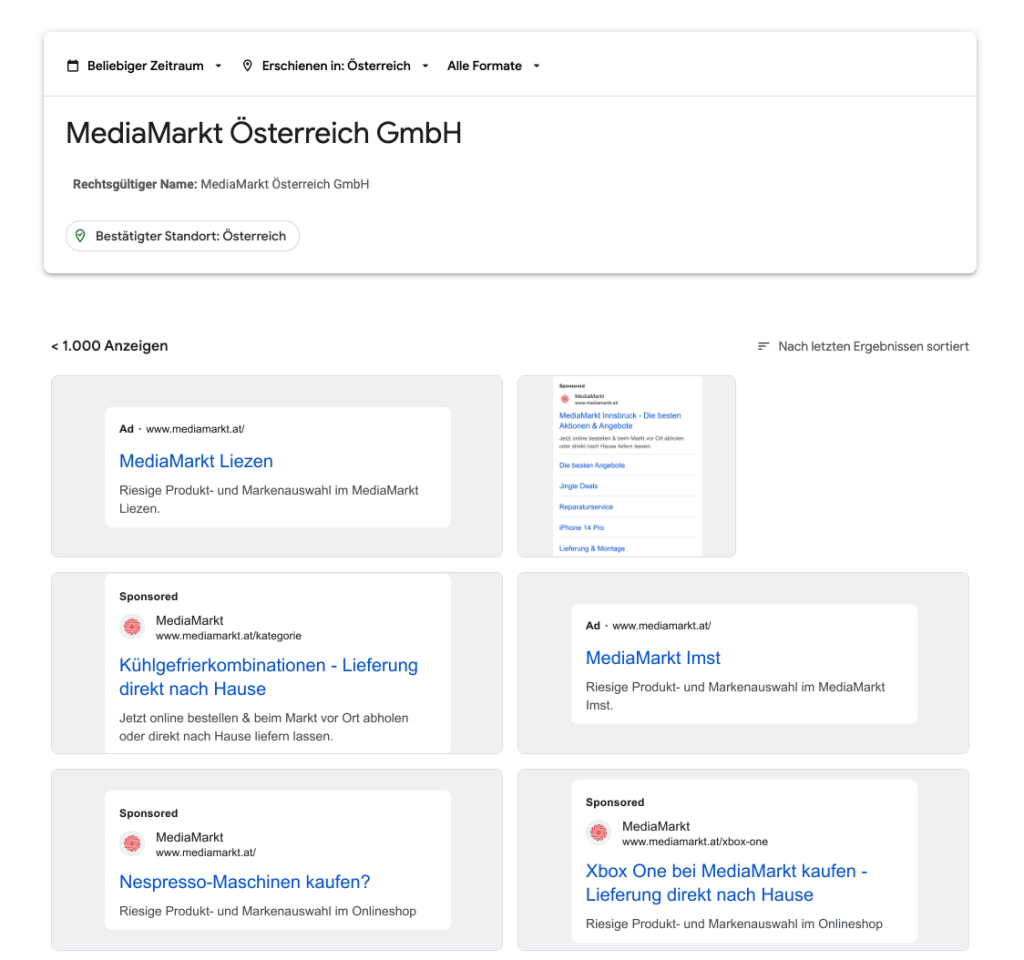Open the MediaMarkt Imst ad link
Image resolution: width=1024 pixels, height=960 pixels.
coord(652,658)
